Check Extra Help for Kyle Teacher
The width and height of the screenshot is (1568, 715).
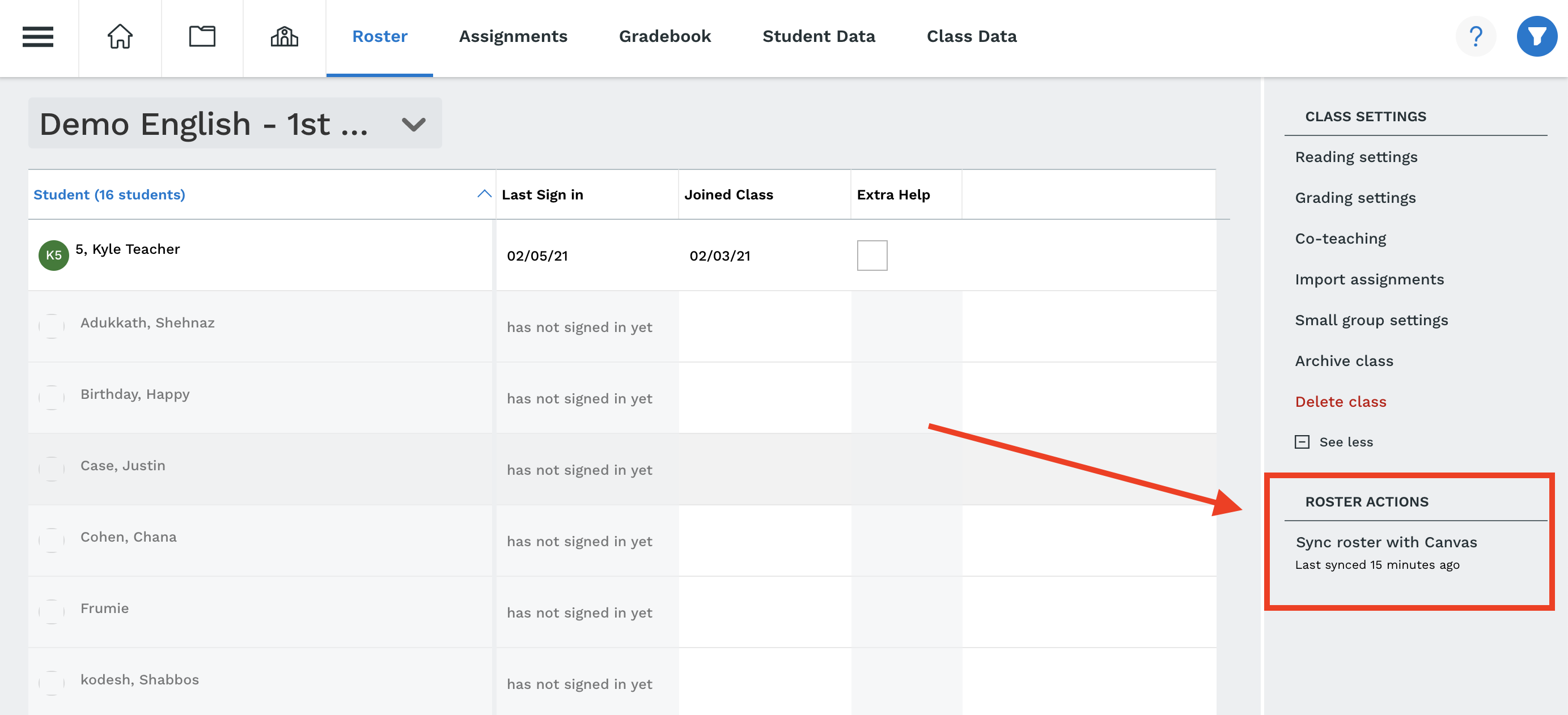coord(872,255)
